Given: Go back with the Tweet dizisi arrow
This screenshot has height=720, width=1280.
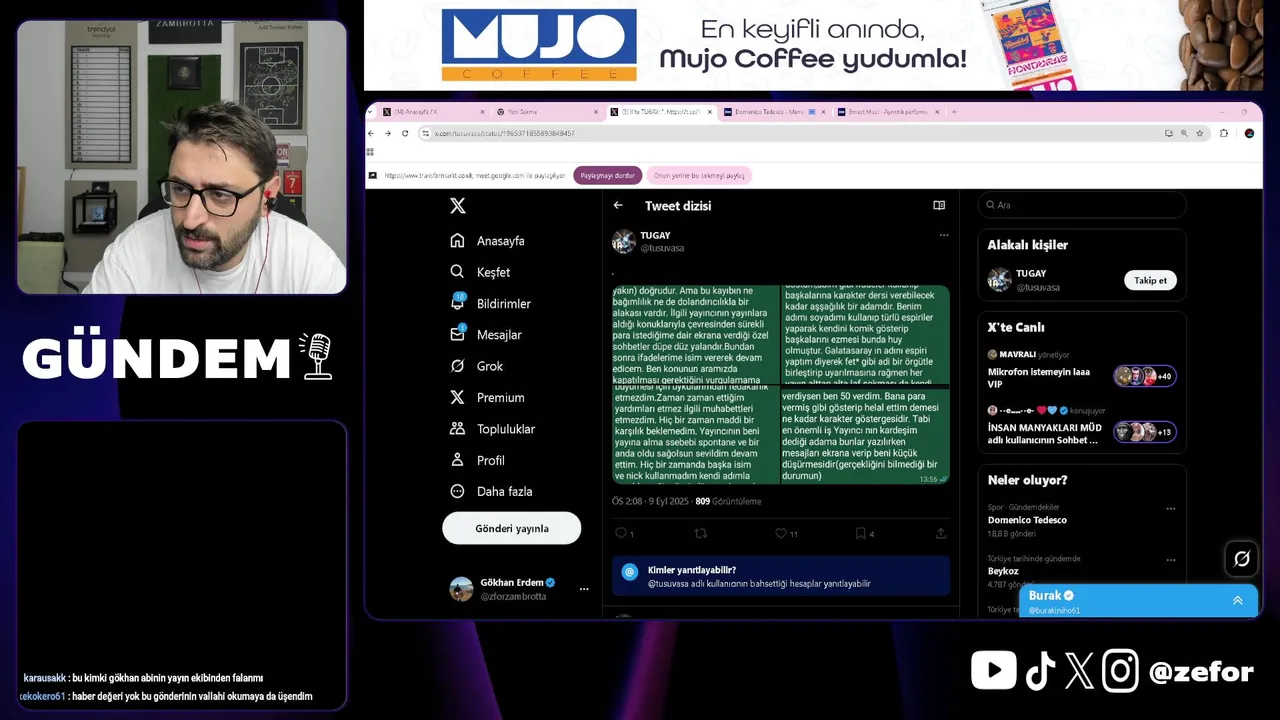Looking at the screenshot, I should (x=618, y=205).
